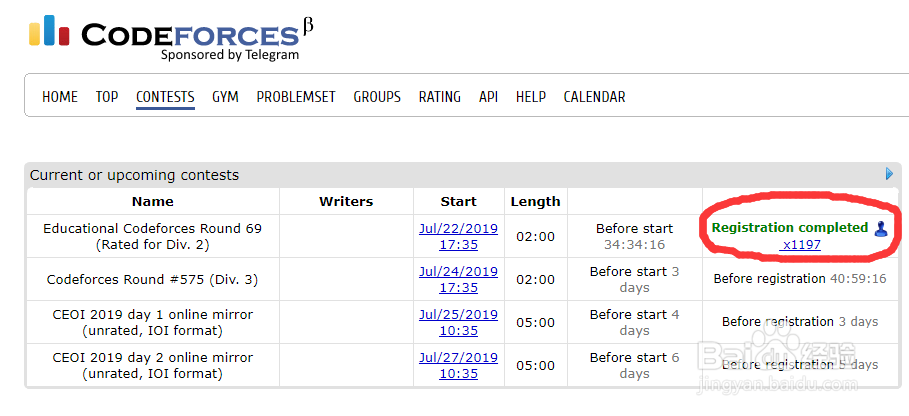Click the Jul/22/2019 17:35 start link
This screenshot has width=909, height=416.
(458, 236)
